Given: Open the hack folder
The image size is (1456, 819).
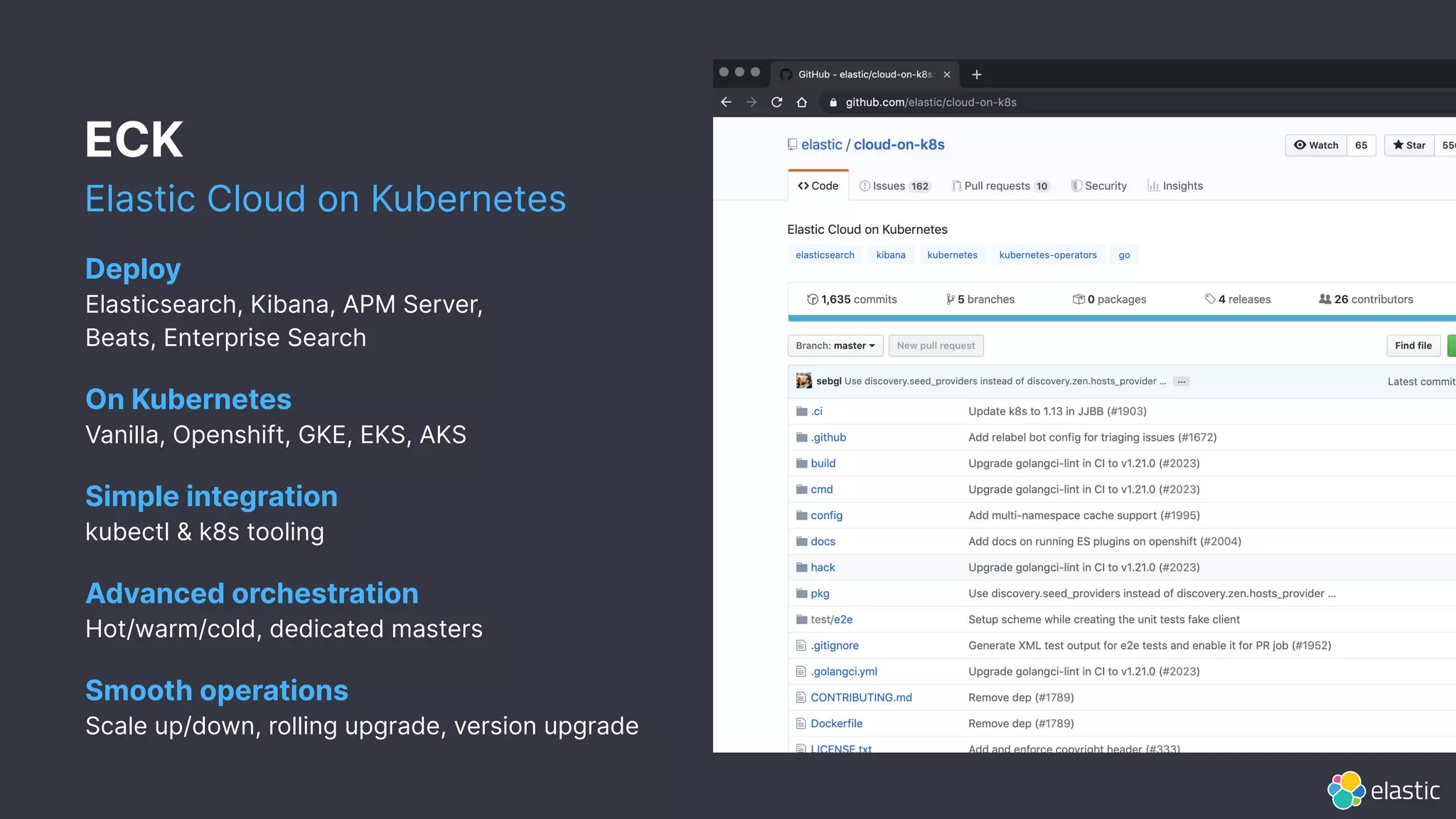Looking at the screenshot, I should point(823,567).
